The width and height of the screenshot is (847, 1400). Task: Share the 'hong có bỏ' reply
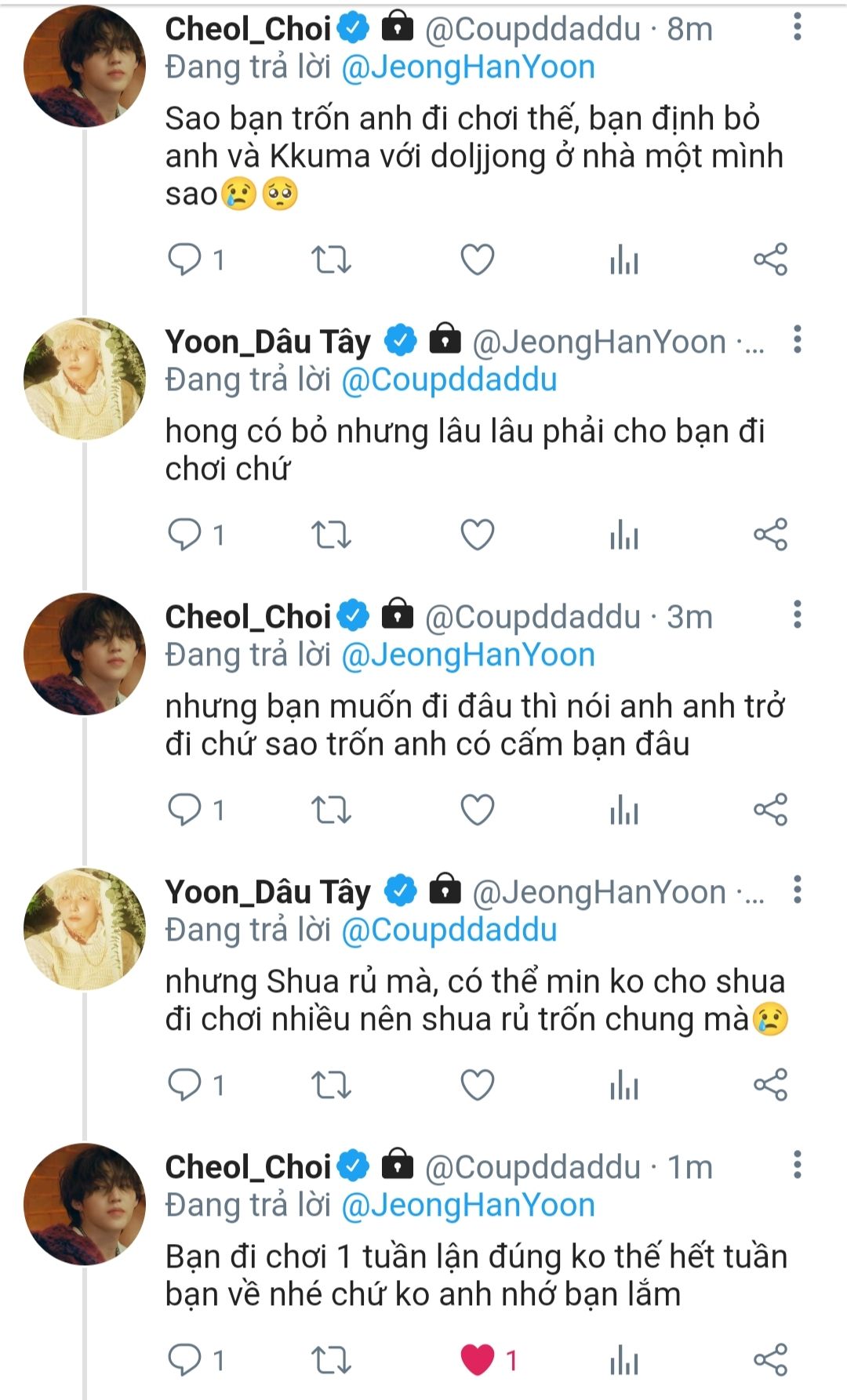(x=770, y=535)
